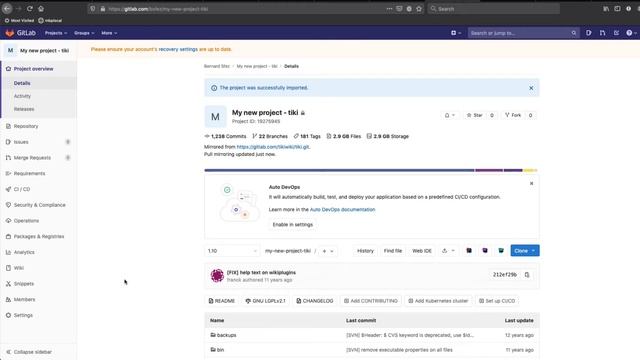Image resolution: width=640 pixels, height=360 pixels.
Task: Click Add Kubernetes cluster
Action: pos(438,301)
